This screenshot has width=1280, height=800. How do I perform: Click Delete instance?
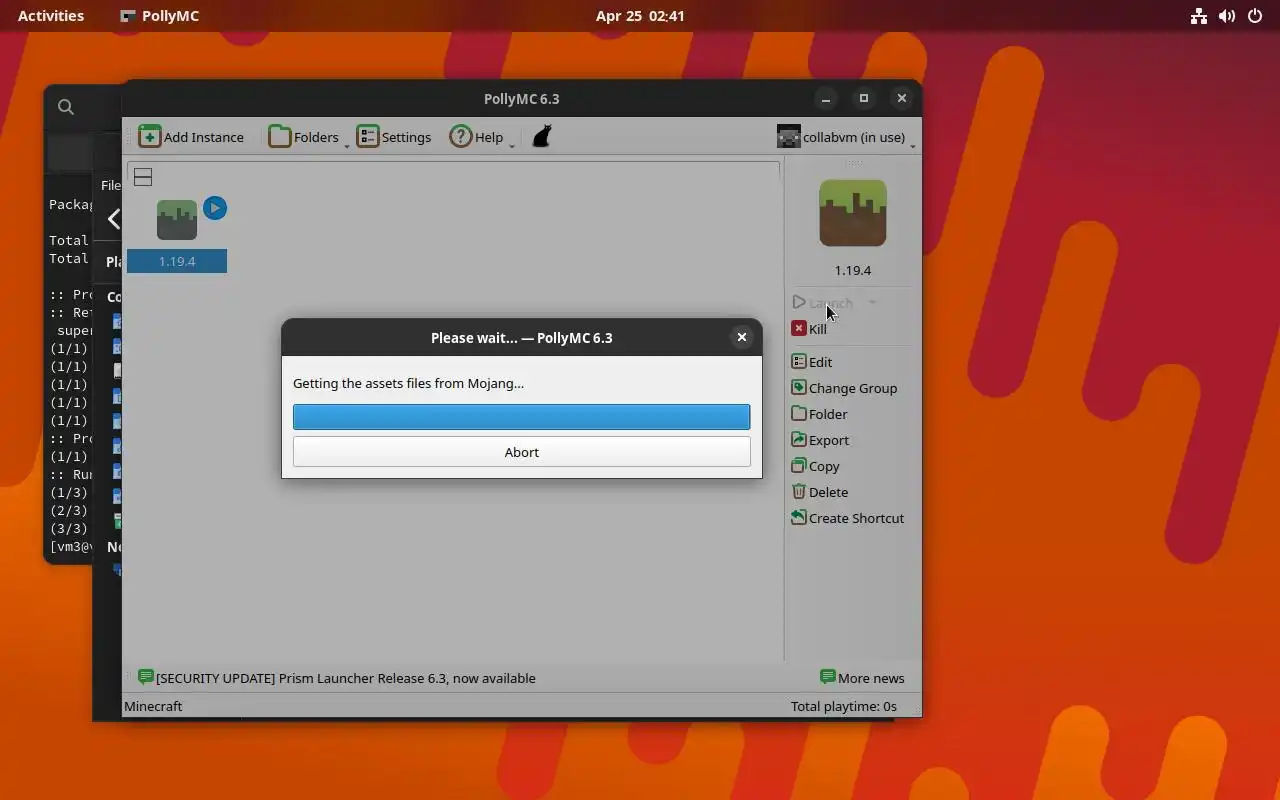pyautogui.click(x=819, y=492)
